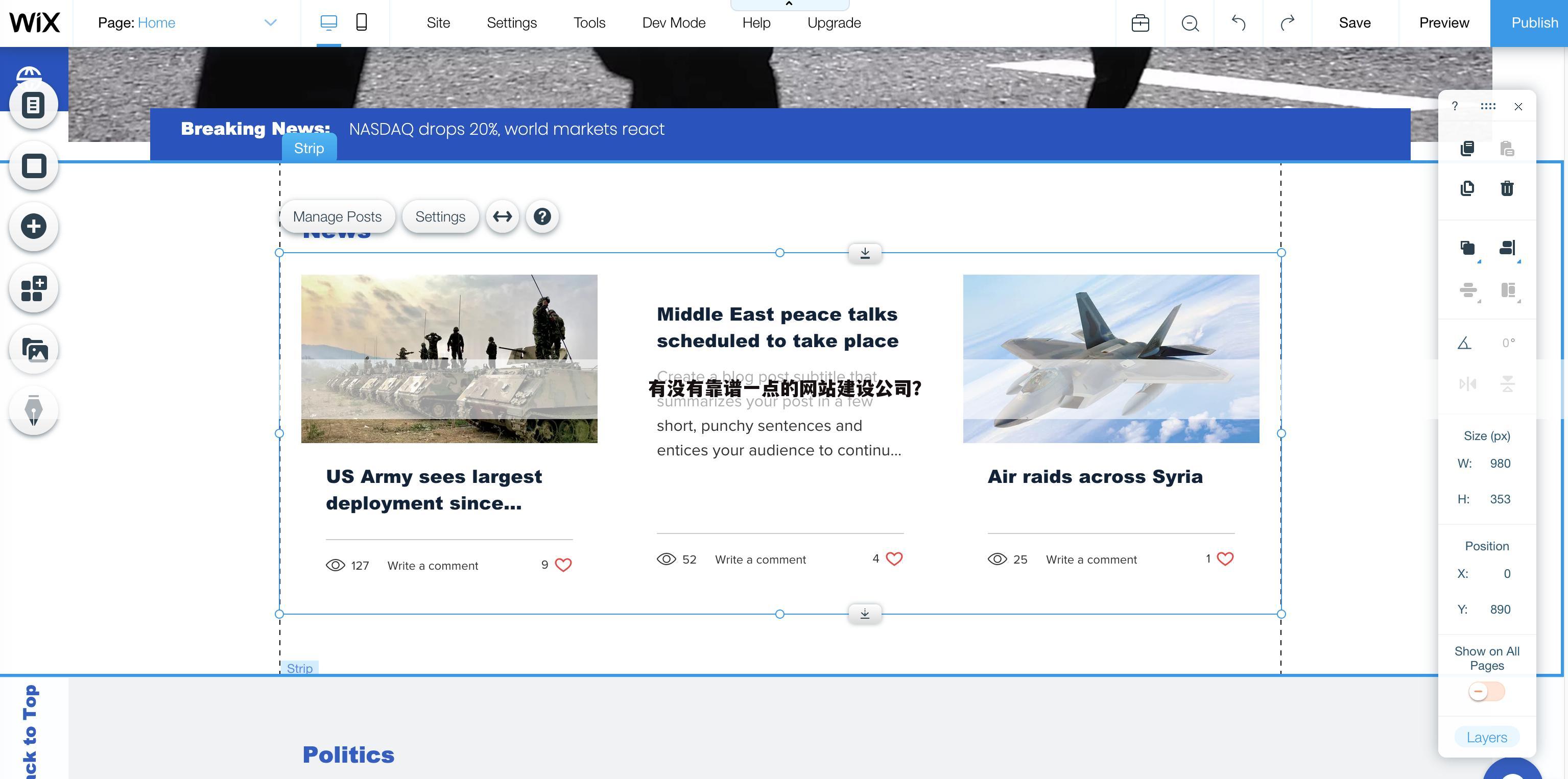This screenshot has height=779, width=1568.
Task: Click Write a comment on US Army post
Action: [x=433, y=566]
